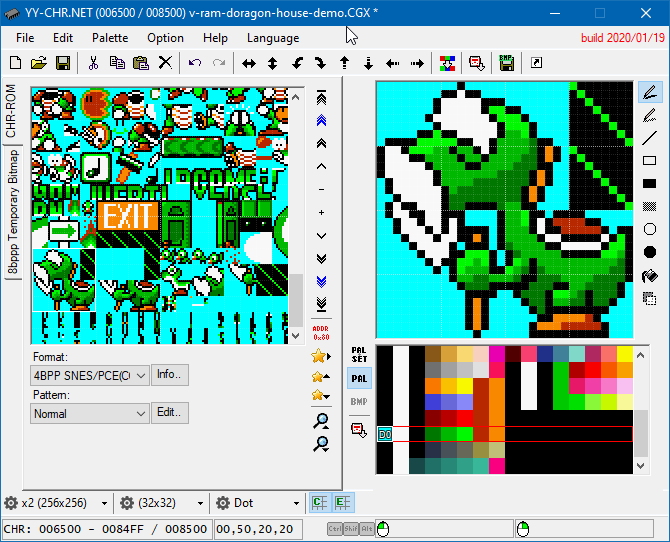Select the Pencil drawing tool
Screen dimensions: 670x542
click(650, 92)
